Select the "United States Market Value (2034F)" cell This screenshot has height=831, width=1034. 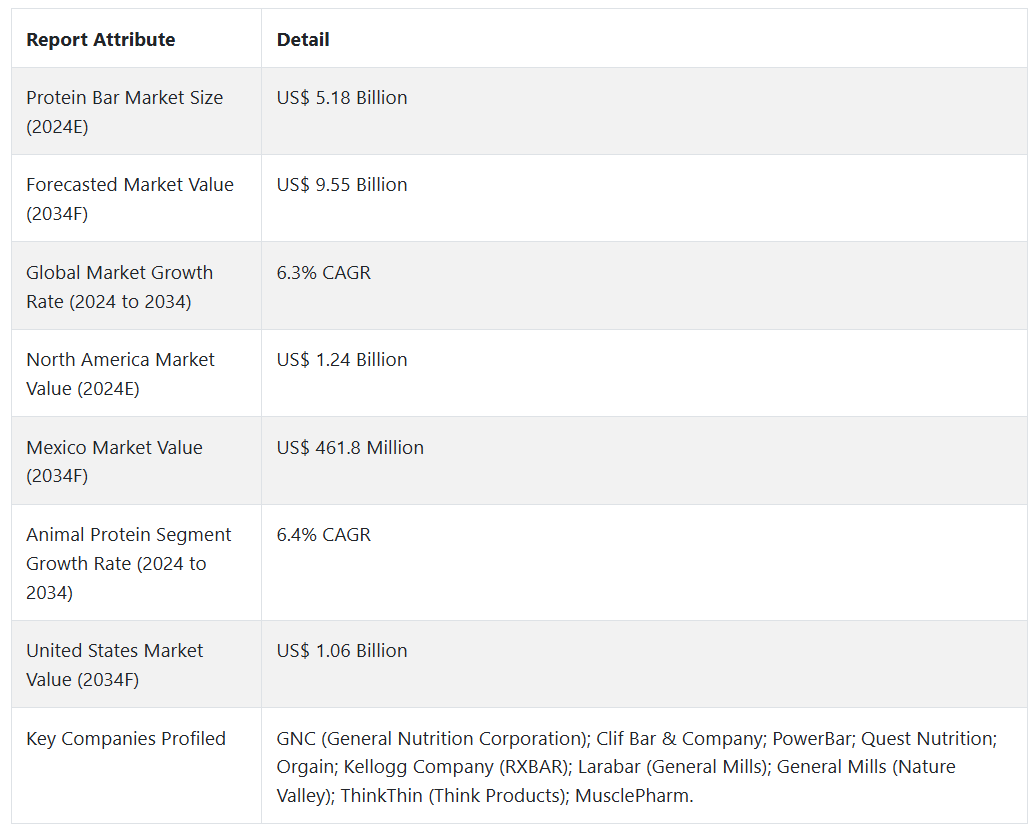(114, 665)
